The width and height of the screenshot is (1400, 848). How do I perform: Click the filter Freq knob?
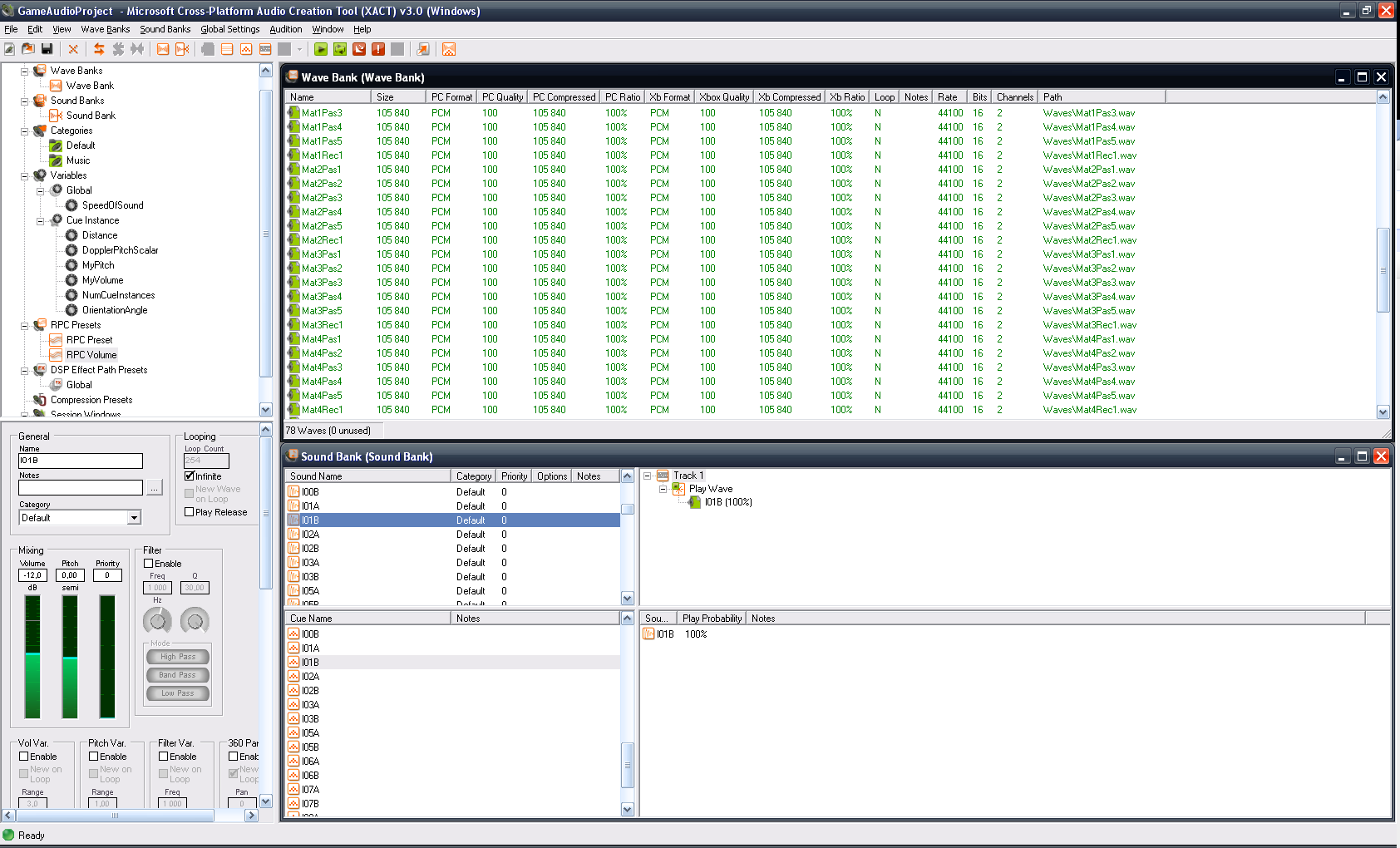(157, 620)
